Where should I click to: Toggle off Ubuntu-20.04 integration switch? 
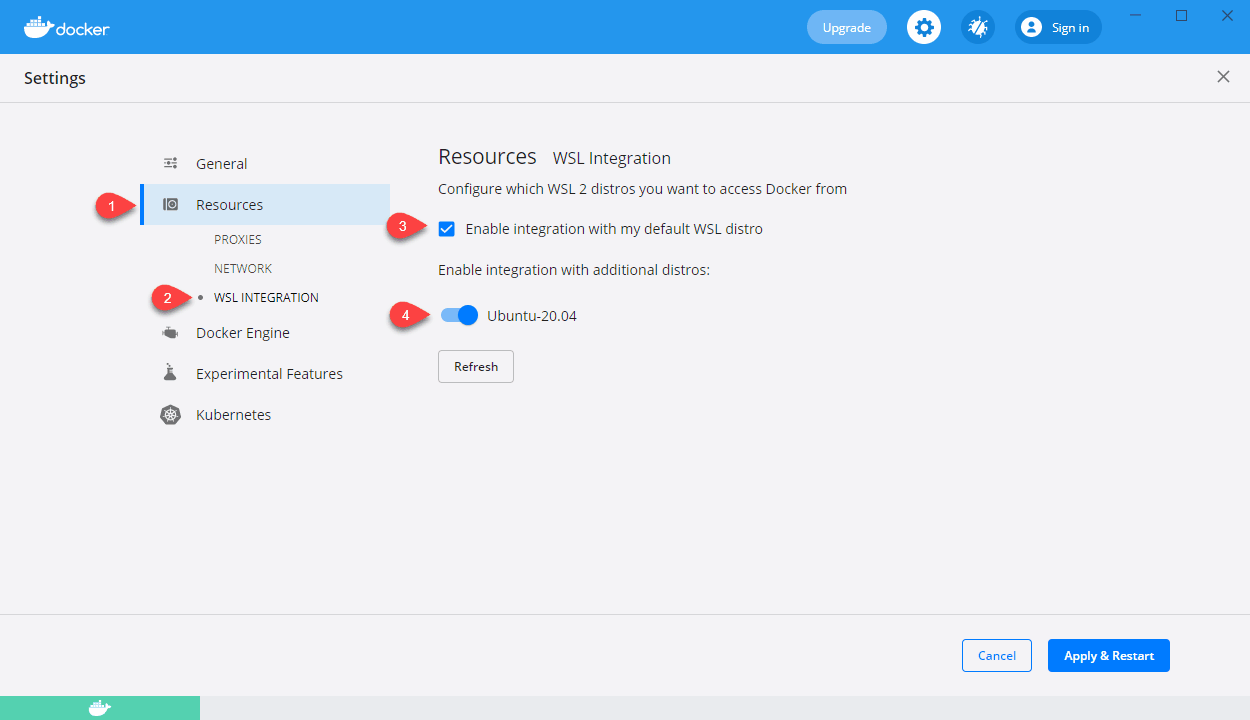coord(460,316)
